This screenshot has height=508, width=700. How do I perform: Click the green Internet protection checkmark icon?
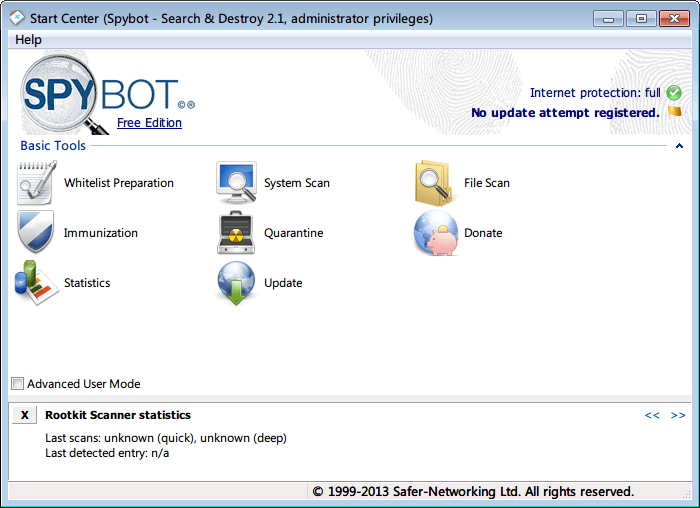pyautogui.click(x=674, y=93)
